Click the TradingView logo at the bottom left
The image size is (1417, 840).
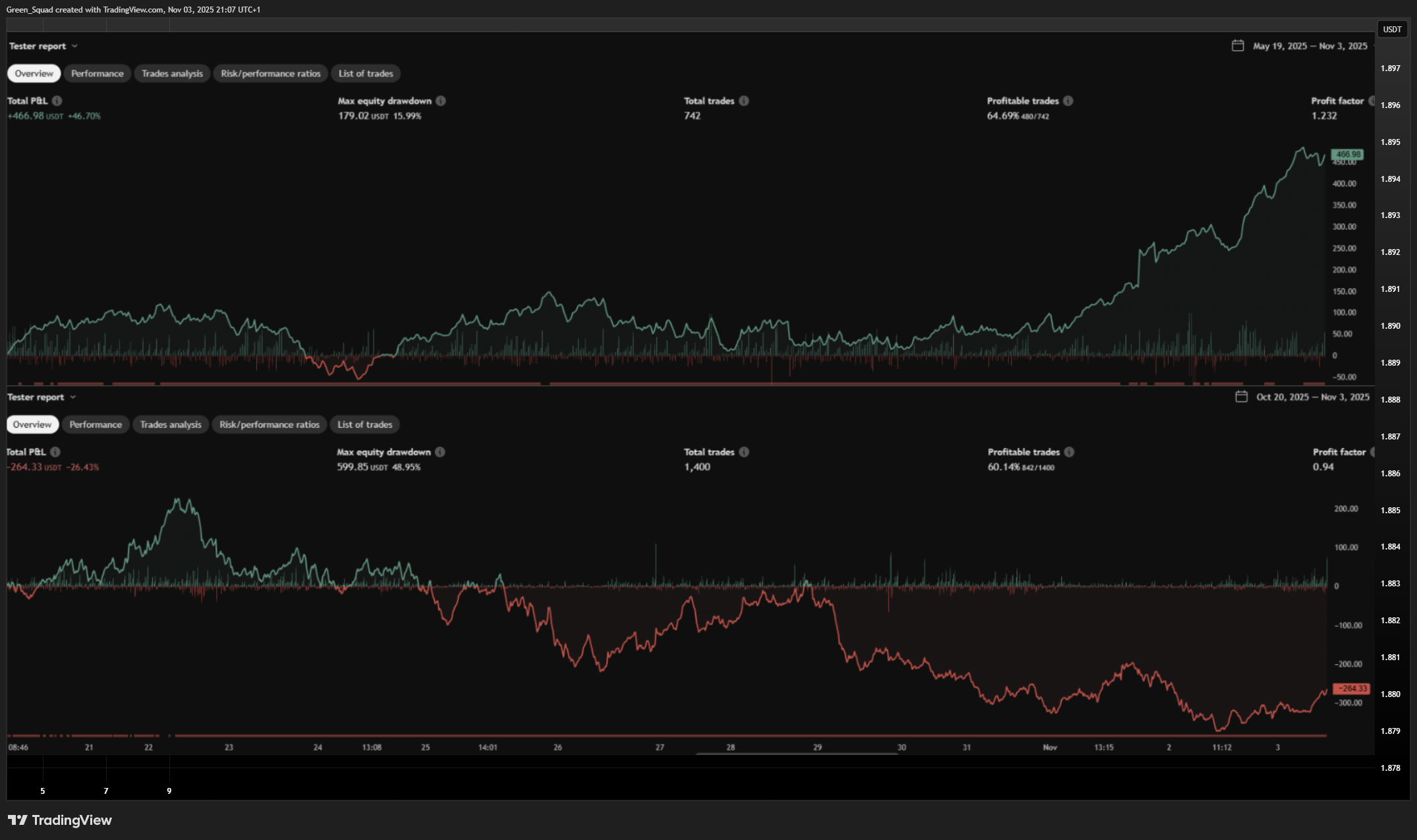point(60,820)
